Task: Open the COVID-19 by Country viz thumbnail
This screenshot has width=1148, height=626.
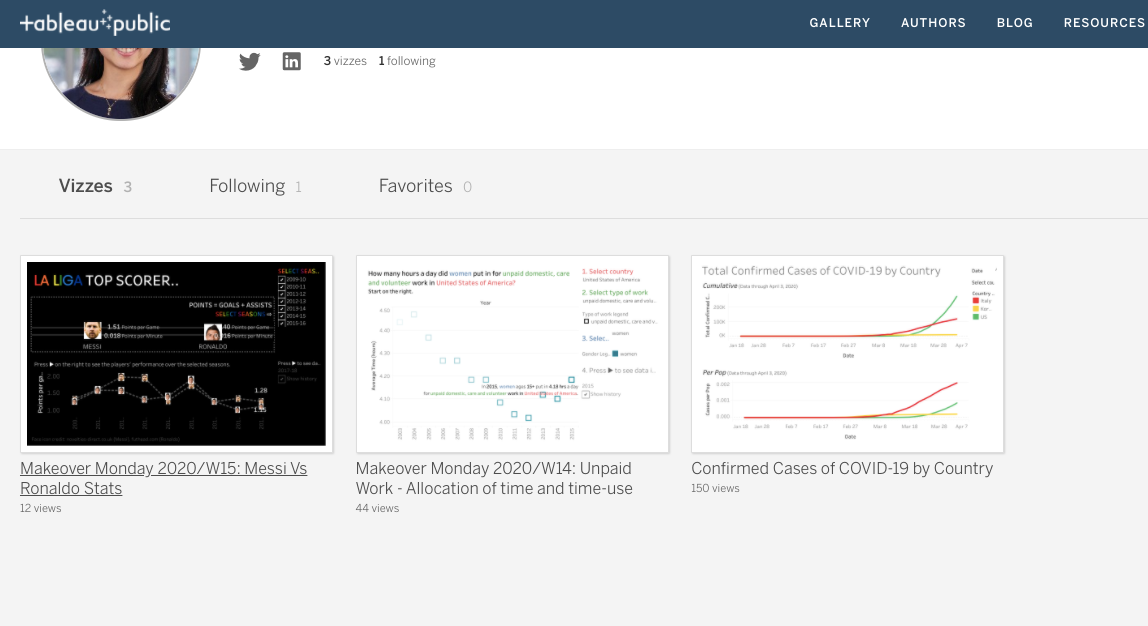Action: [848, 354]
